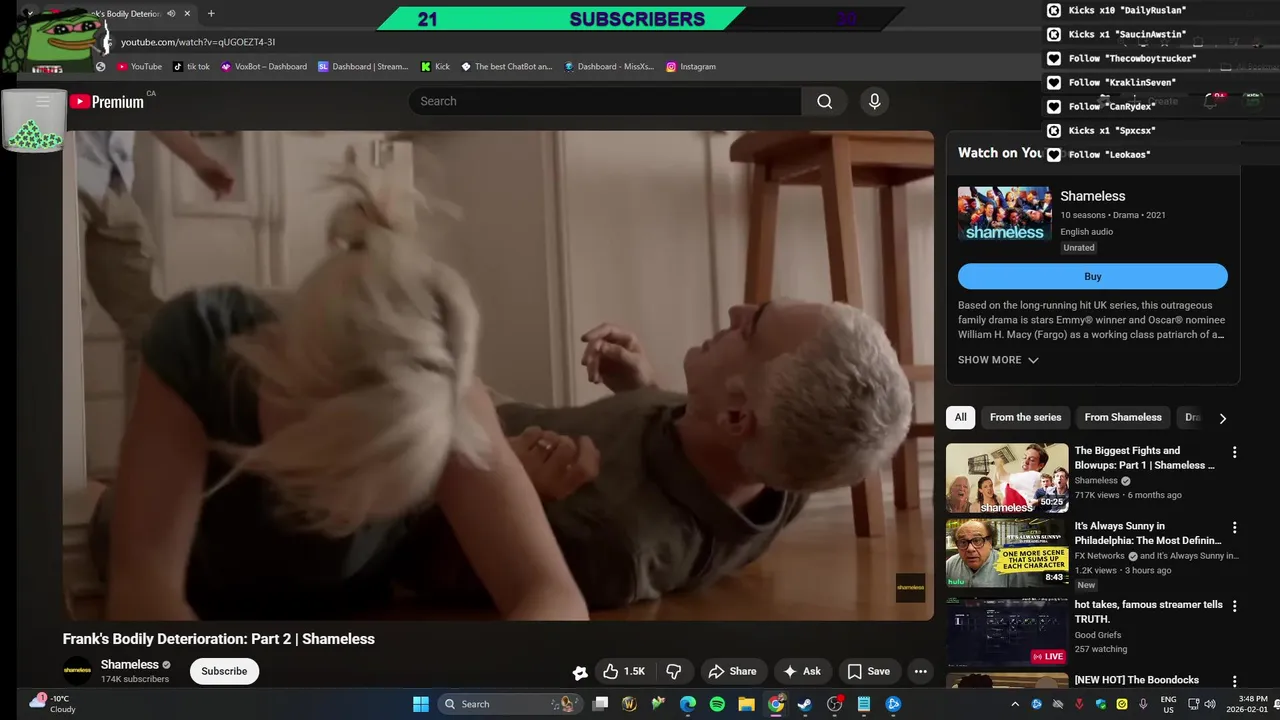Image resolution: width=1280 pixels, height=720 pixels.
Task: Open Steam from the taskbar
Action: [805, 704]
